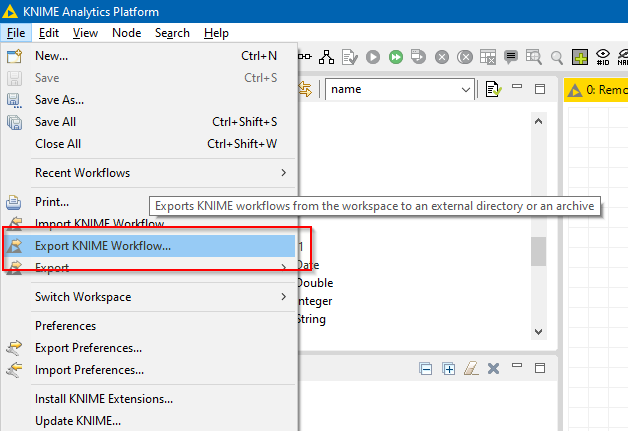This screenshot has width=628, height=431.
Task: Open Preferences from the File menu
Action: point(150,326)
